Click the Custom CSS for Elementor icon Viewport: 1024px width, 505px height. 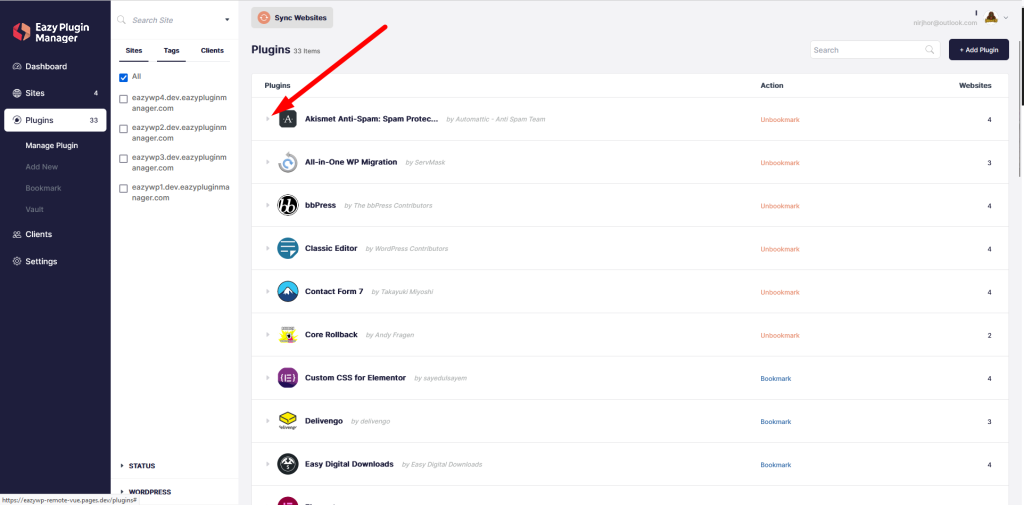(x=288, y=378)
